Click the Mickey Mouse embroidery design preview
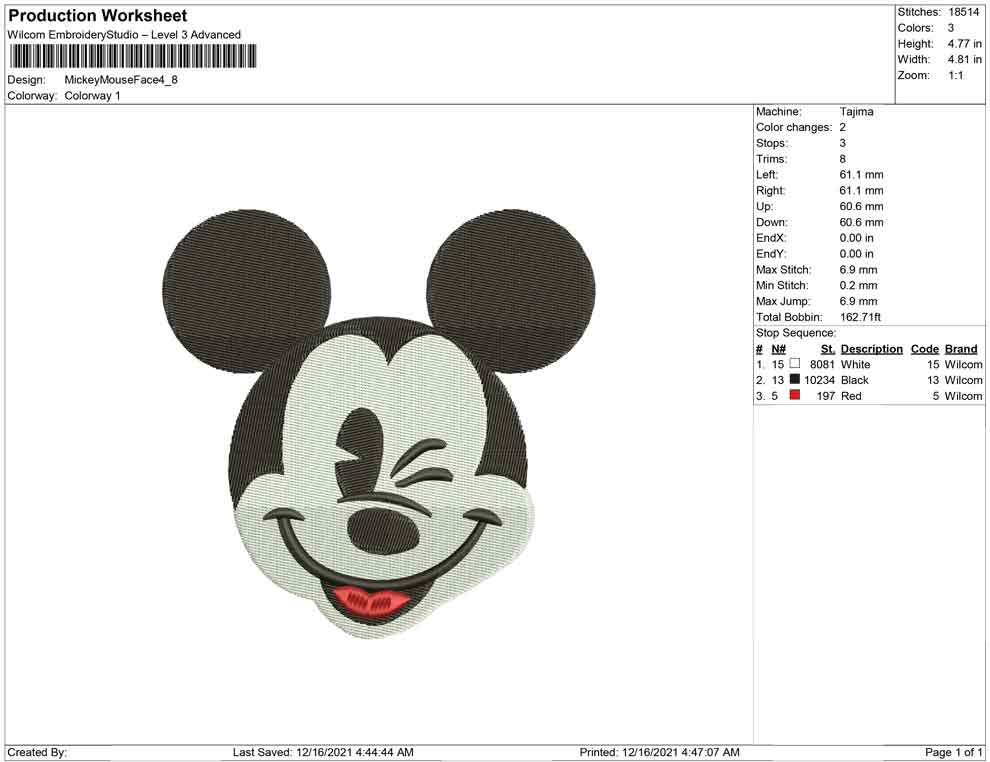 (x=379, y=424)
